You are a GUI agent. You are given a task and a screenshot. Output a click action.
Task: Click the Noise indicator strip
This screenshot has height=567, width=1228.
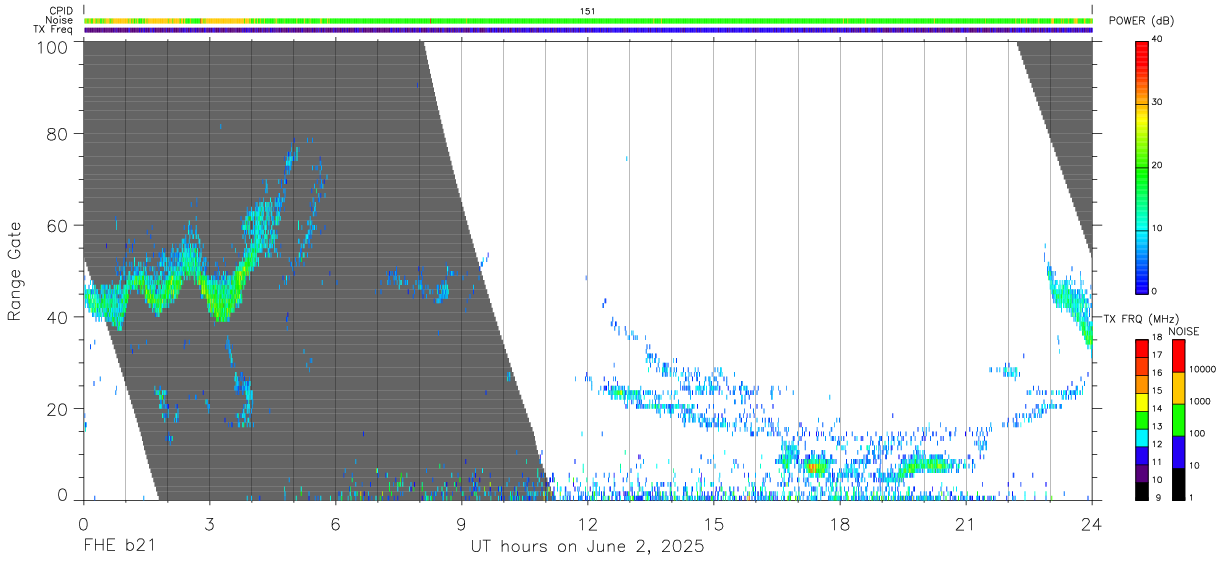[588, 20]
